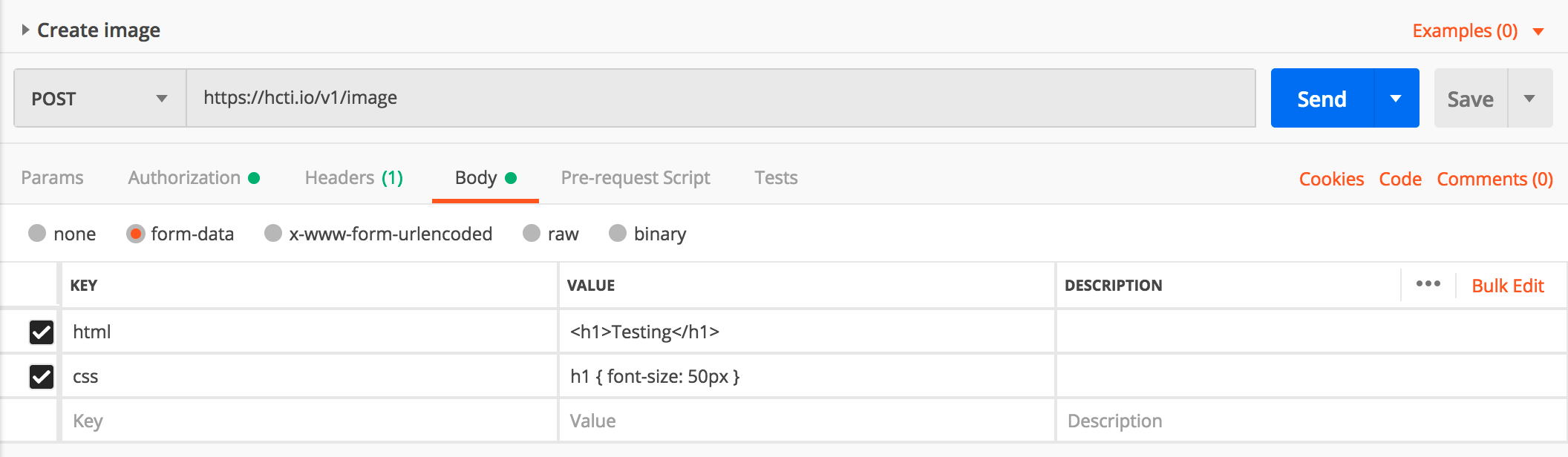Open the three-dots column options menu
1568x457 pixels.
coord(1428,284)
